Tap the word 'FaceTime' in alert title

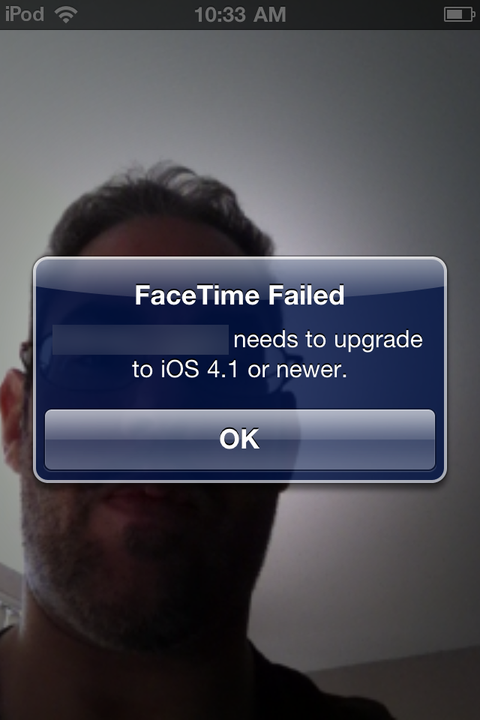point(198,295)
